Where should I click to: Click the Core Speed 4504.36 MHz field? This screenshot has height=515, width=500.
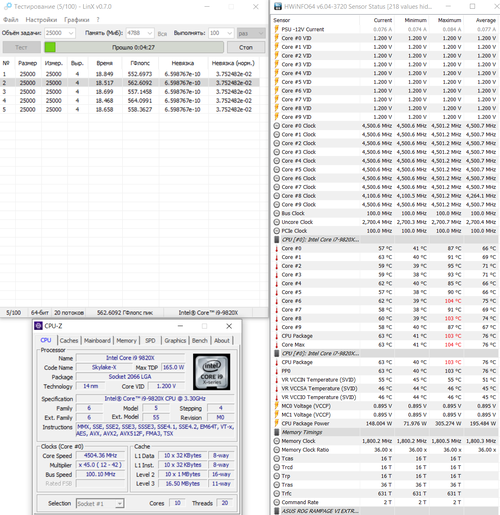(100, 455)
